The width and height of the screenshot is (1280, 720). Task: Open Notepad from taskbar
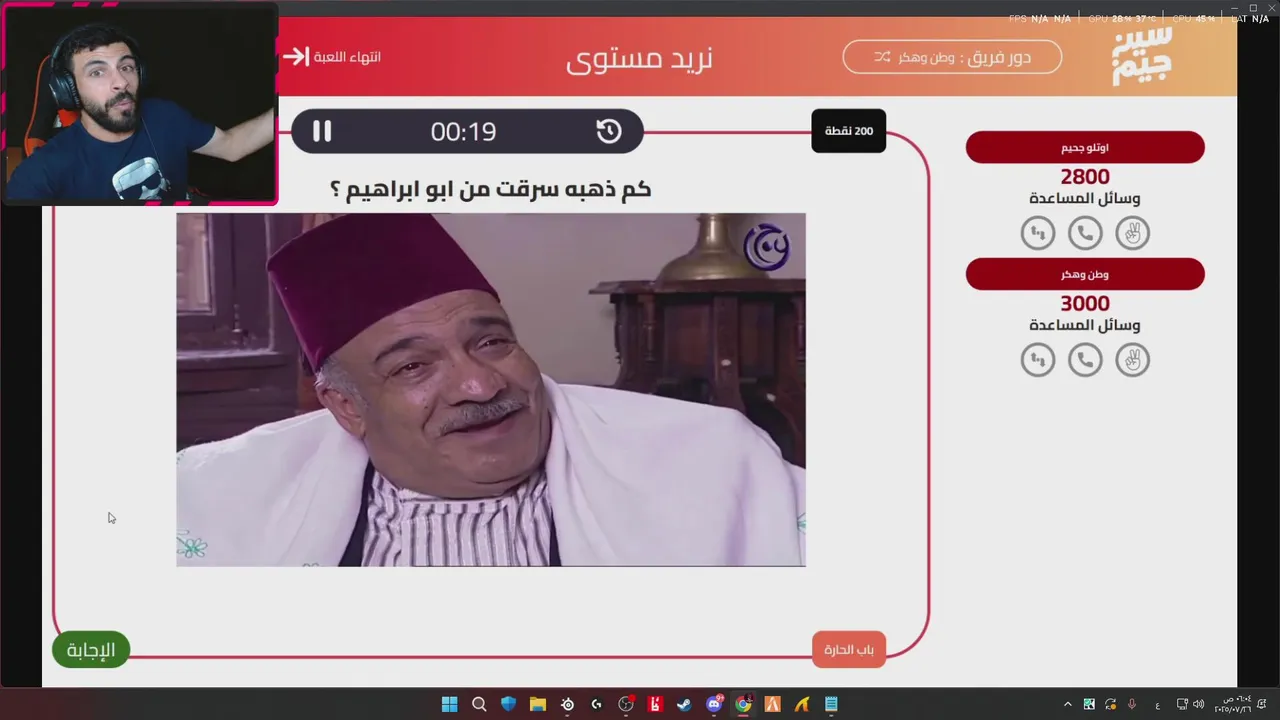831,704
